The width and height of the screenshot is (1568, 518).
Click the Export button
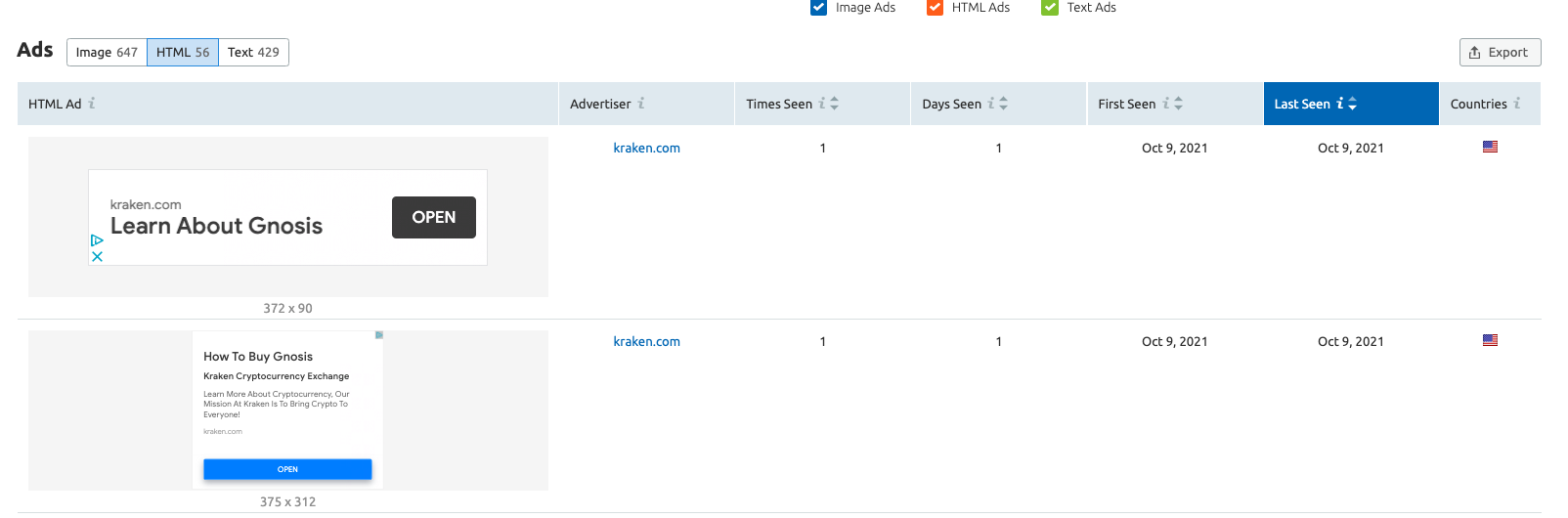[x=1500, y=53]
